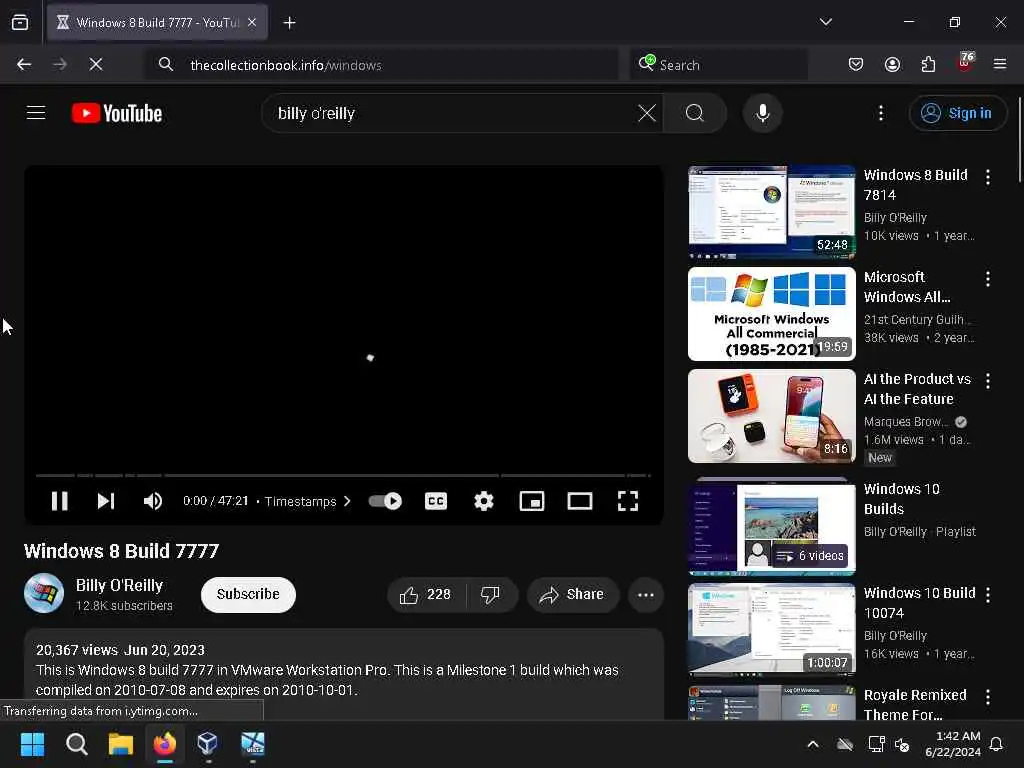
Task: Close the Windows 8 Build 7777 tab
Action: pyautogui.click(x=252, y=22)
